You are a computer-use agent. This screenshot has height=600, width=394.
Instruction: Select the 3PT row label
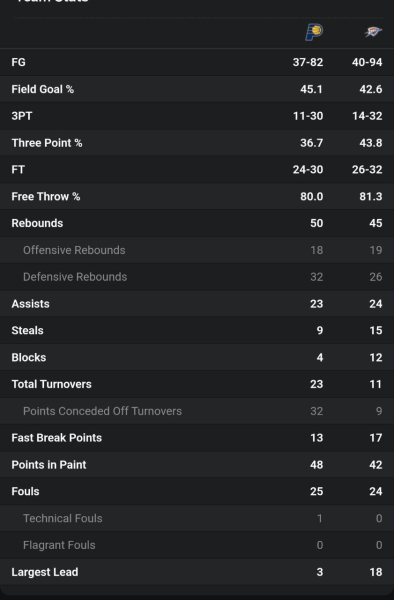(x=22, y=116)
